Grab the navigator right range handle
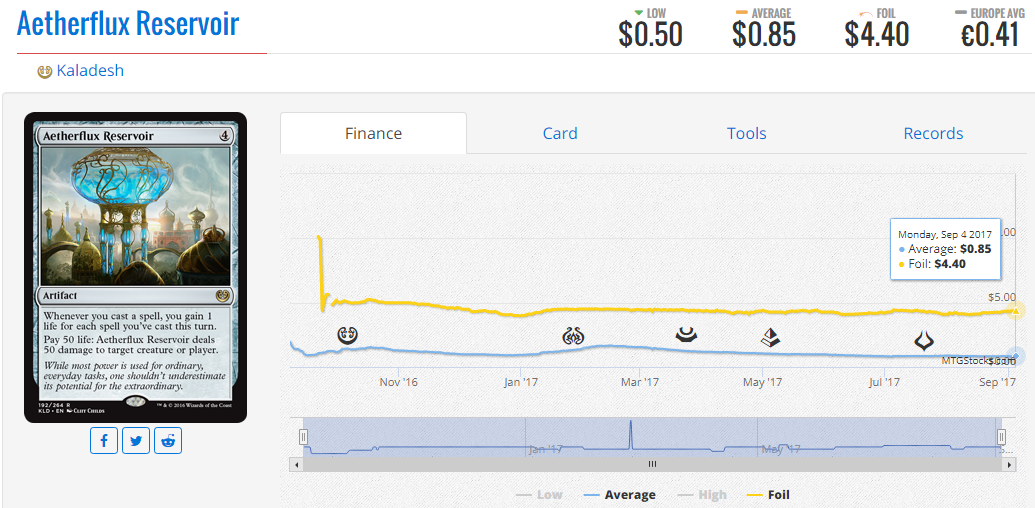Image resolution: width=1035 pixels, height=508 pixels. click(1001, 437)
